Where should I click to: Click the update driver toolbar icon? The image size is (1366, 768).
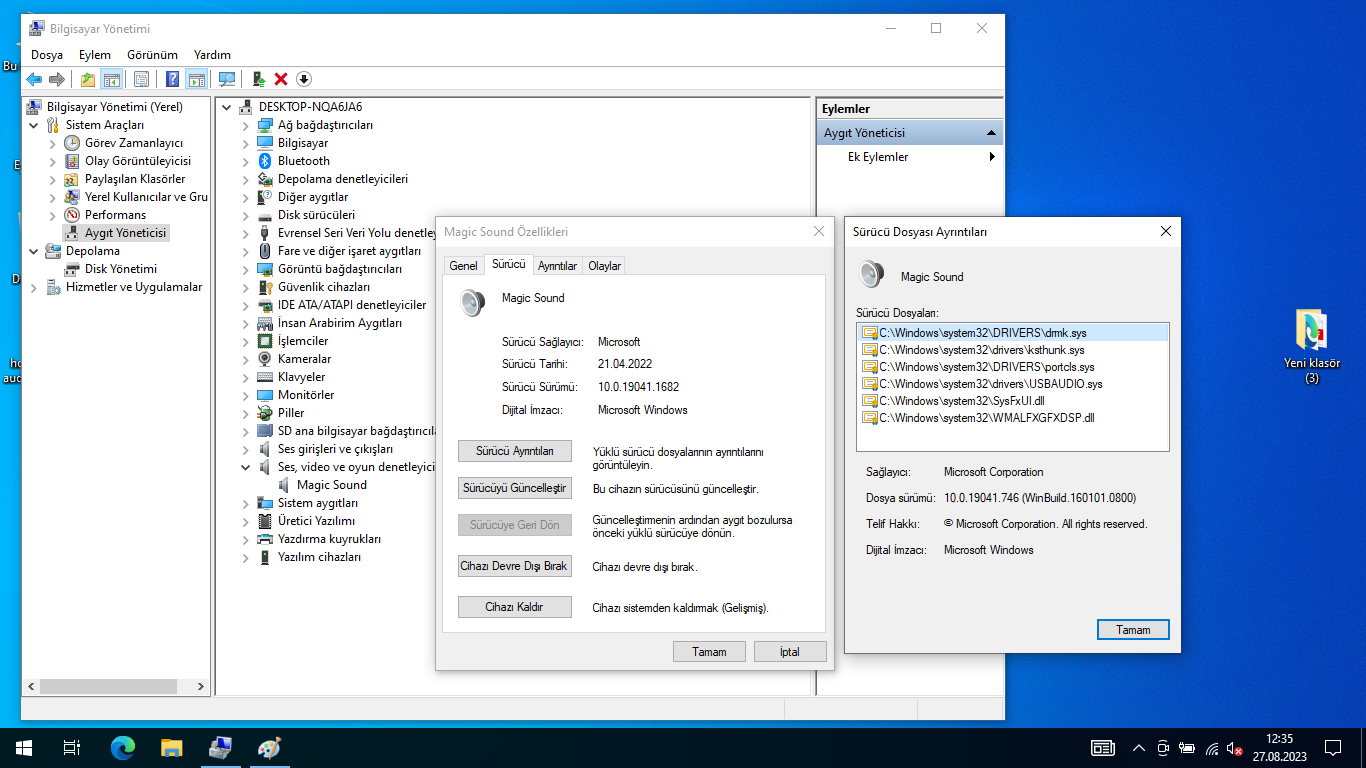(x=258, y=80)
